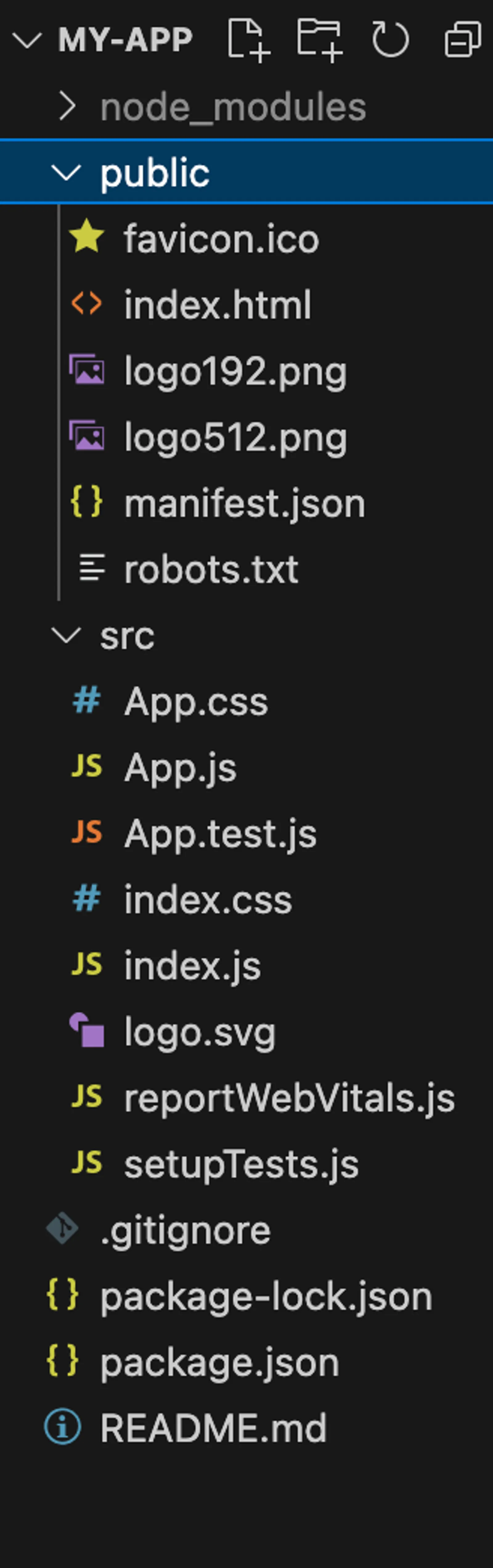Open manifest.json from public folder

coord(244,503)
